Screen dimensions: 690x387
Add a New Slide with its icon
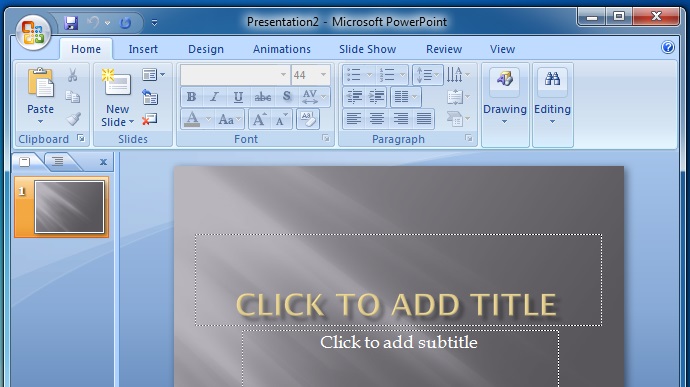tap(117, 82)
